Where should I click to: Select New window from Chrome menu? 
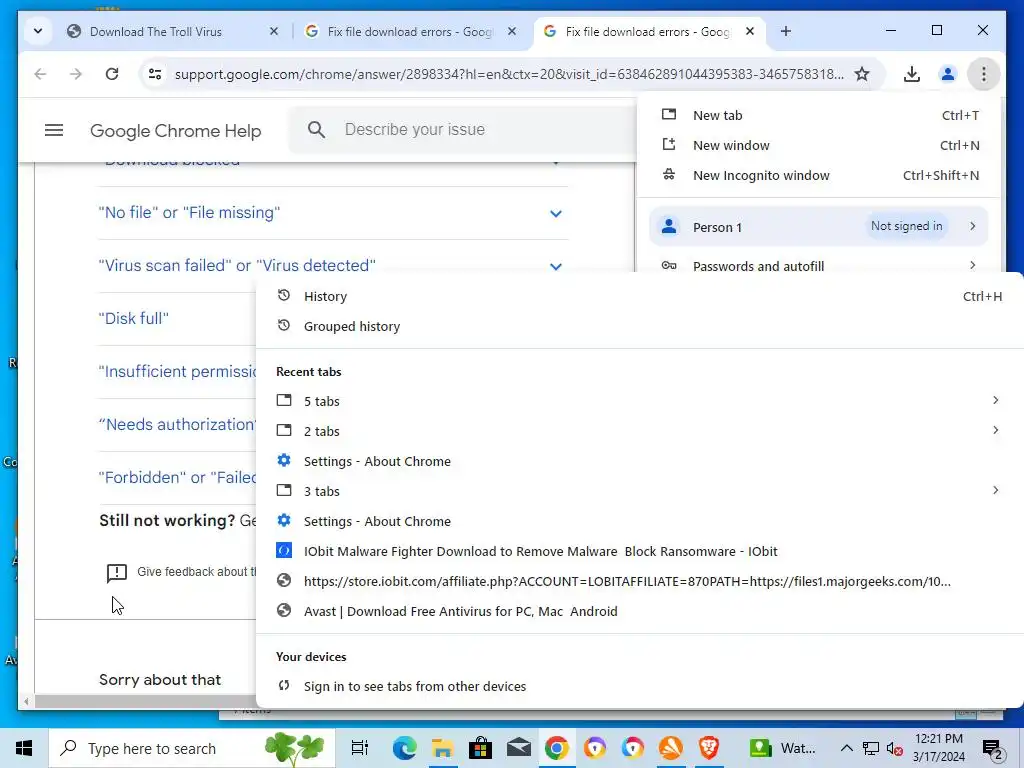point(818,146)
